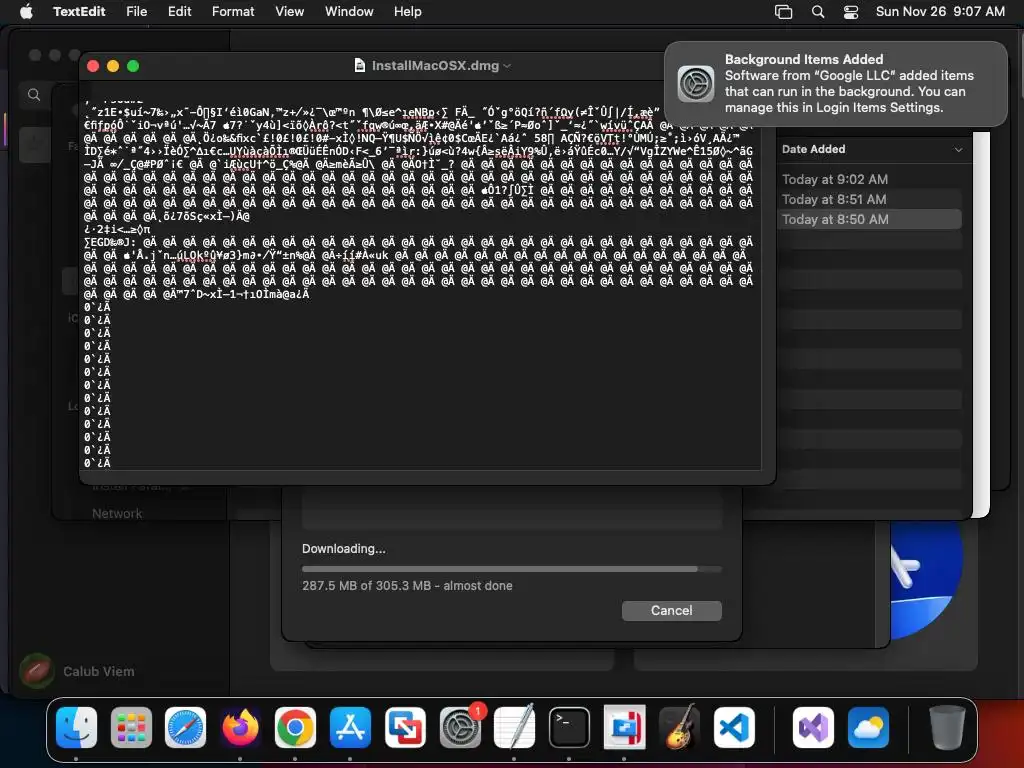
Task: Open Google Chrome from the Dock
Action: 295,727
